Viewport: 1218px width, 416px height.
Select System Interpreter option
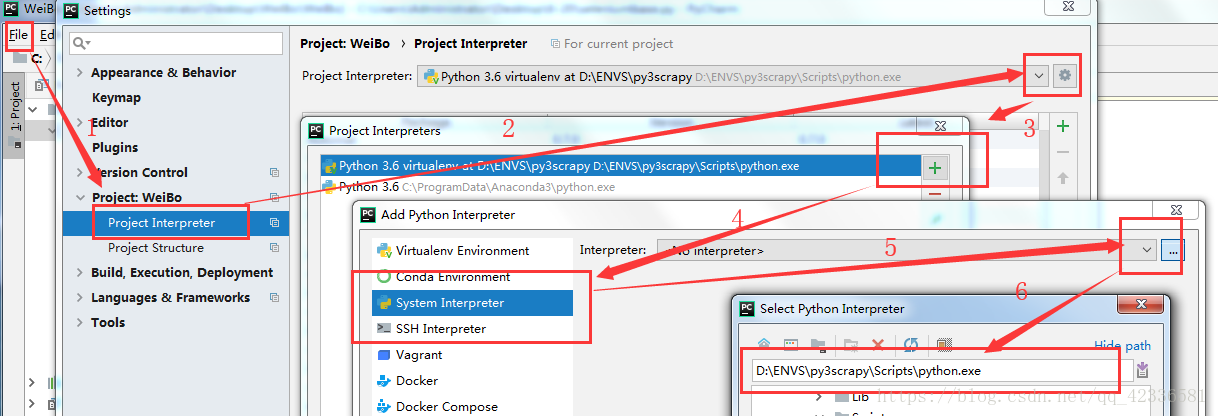[473, 303]
